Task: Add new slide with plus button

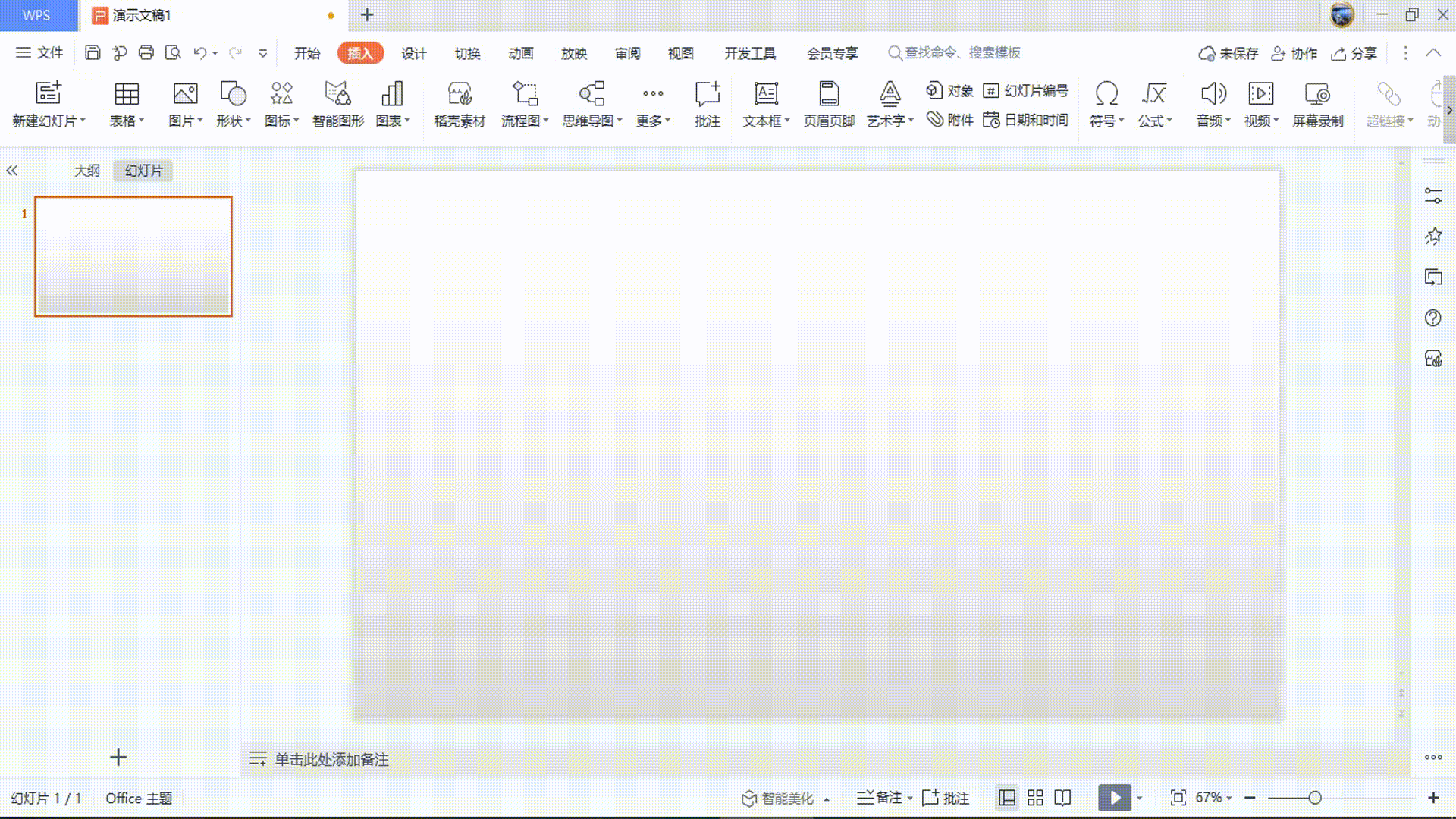Action: [118, 757]
